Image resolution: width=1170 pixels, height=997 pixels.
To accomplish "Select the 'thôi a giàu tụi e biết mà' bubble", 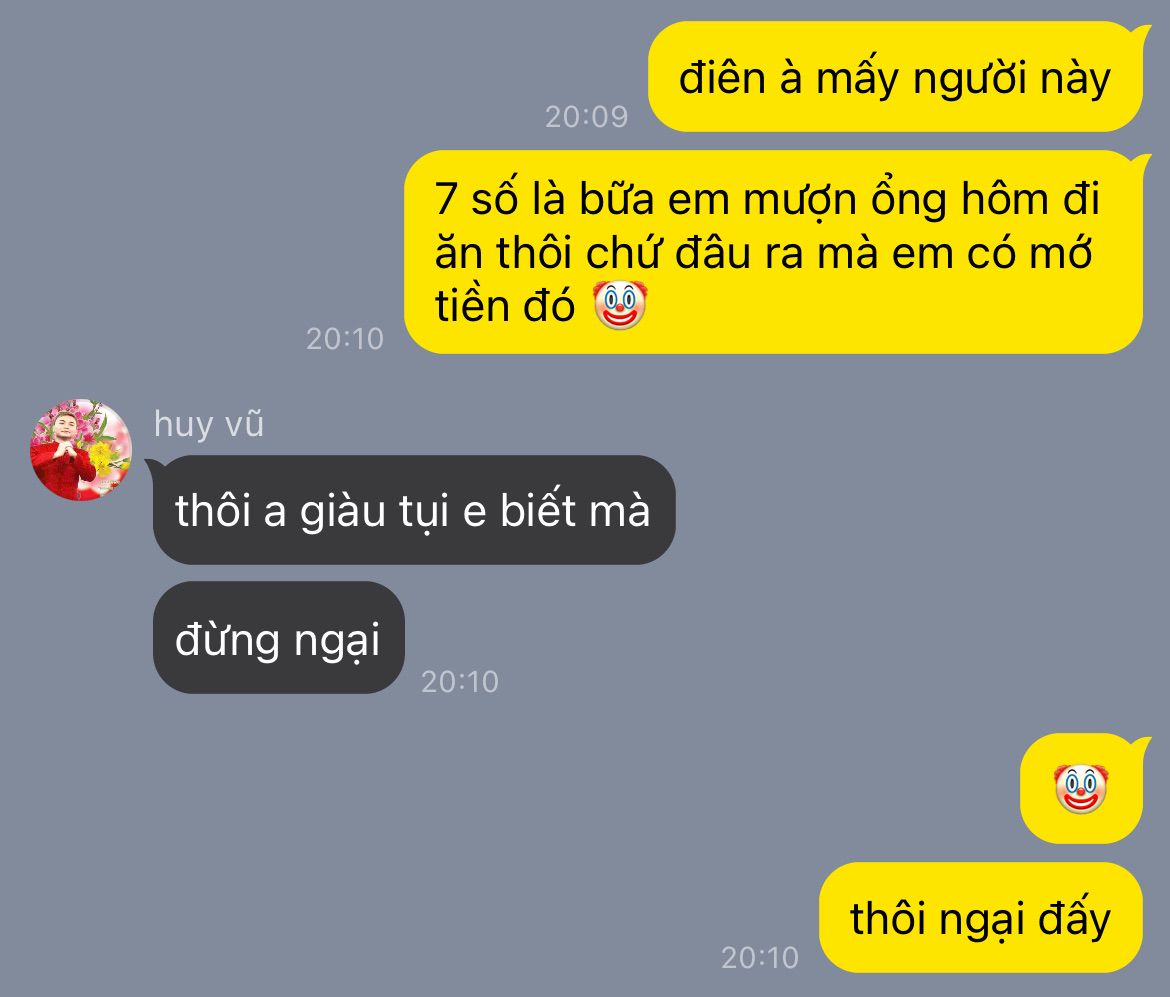I will point(413,510).
